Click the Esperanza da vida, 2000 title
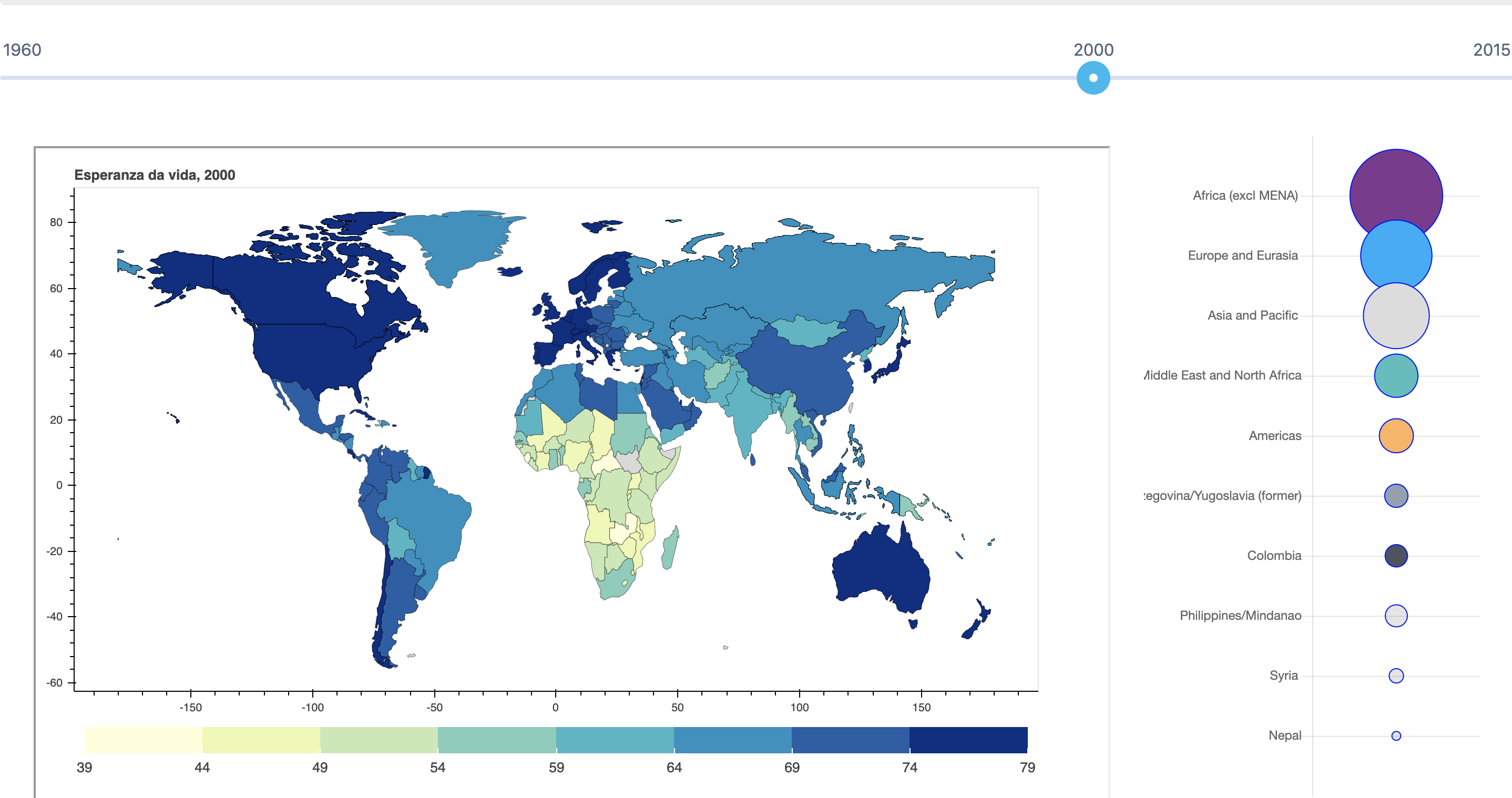 [155, 175]
